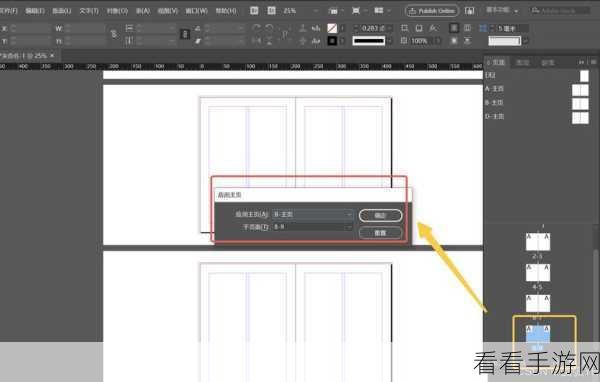The image size is (600, 382).
Task: Open Pages panel flyout menu icon
Action: [x=593, y=62]
